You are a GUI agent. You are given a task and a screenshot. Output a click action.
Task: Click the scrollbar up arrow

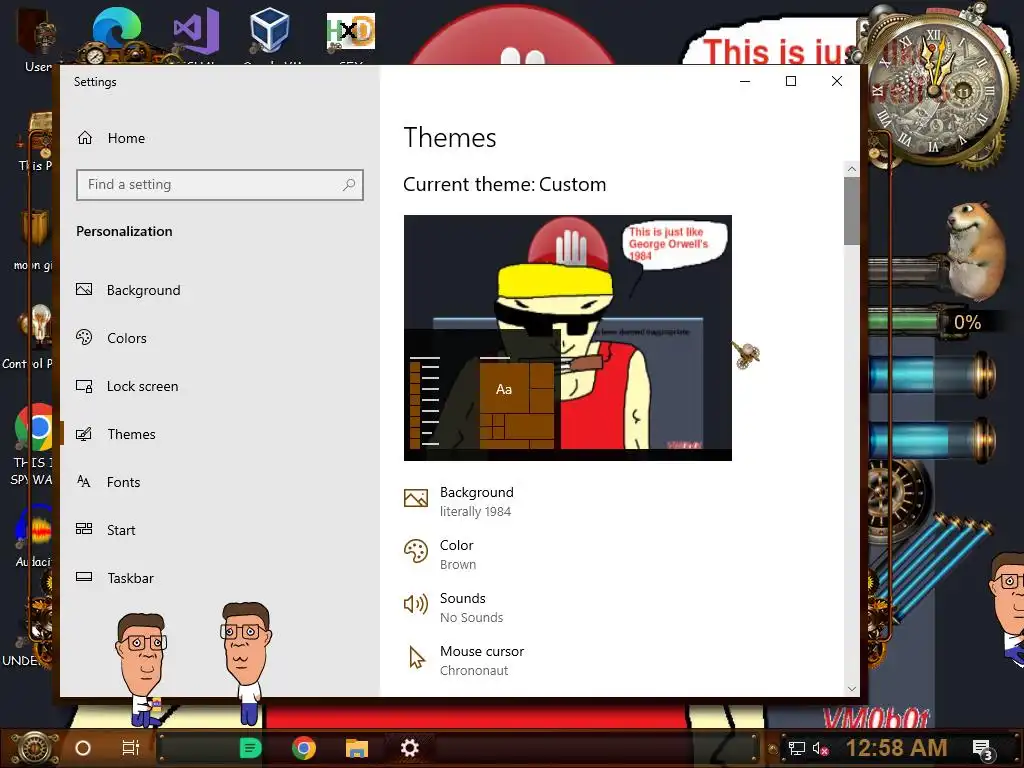852,169
